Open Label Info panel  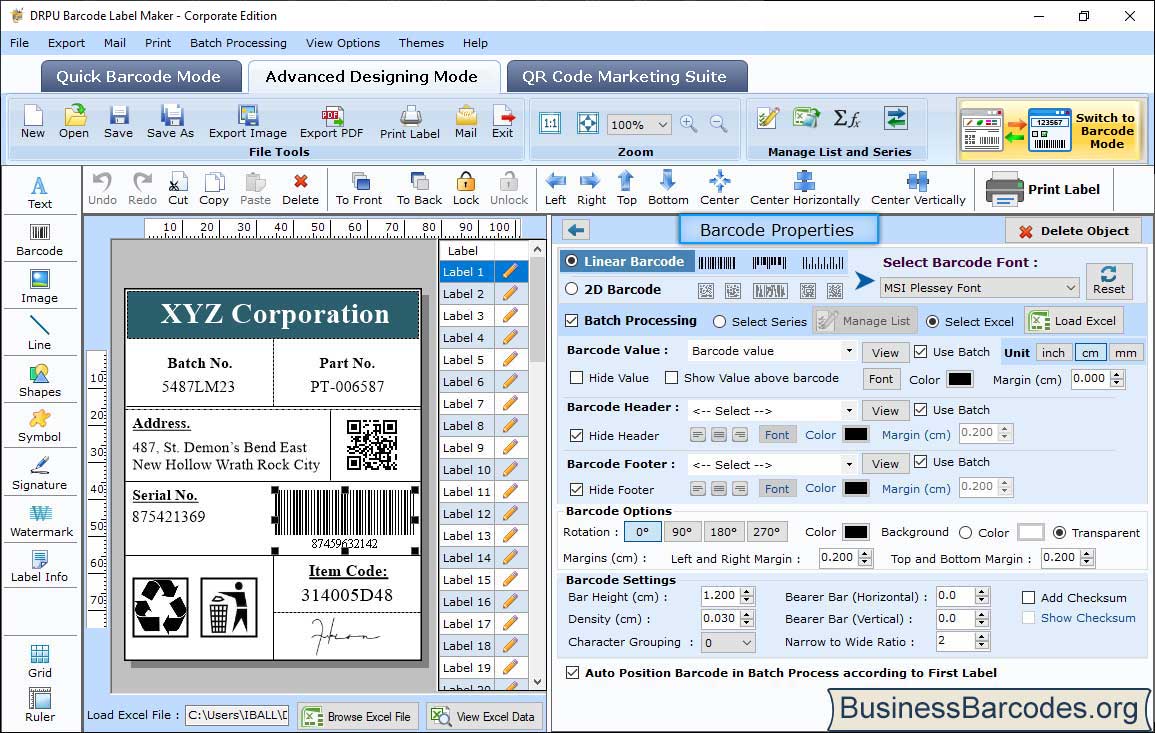click(40, 566)
